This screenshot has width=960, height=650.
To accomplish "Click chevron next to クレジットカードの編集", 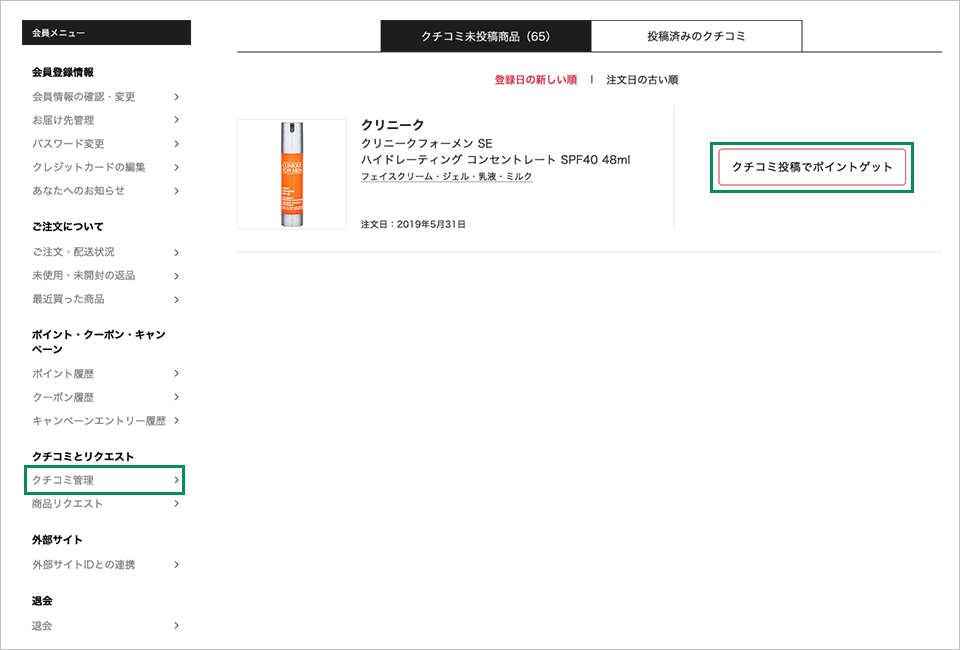I will (x=176, y=167).
